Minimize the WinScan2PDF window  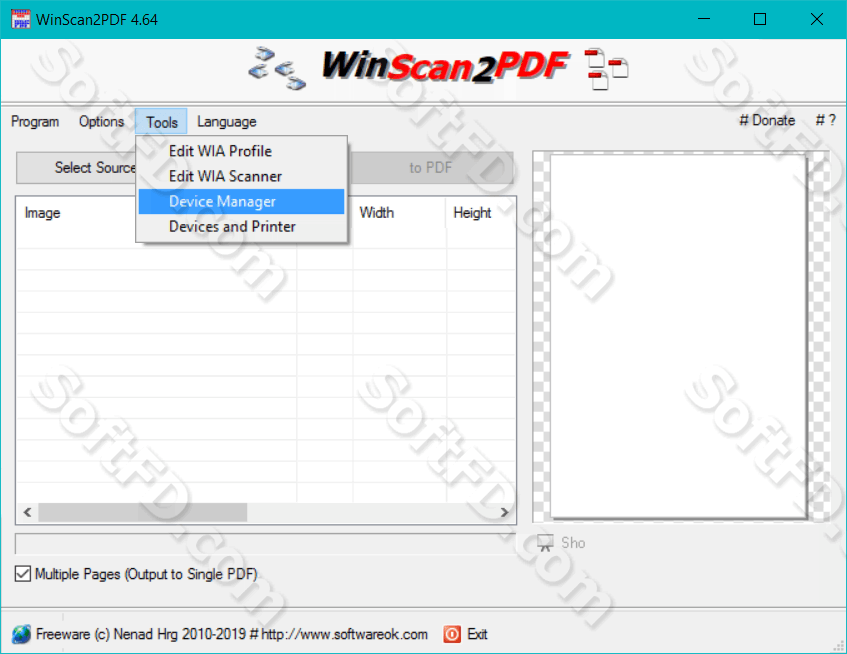pyautogui.click(x=703, y=19)
